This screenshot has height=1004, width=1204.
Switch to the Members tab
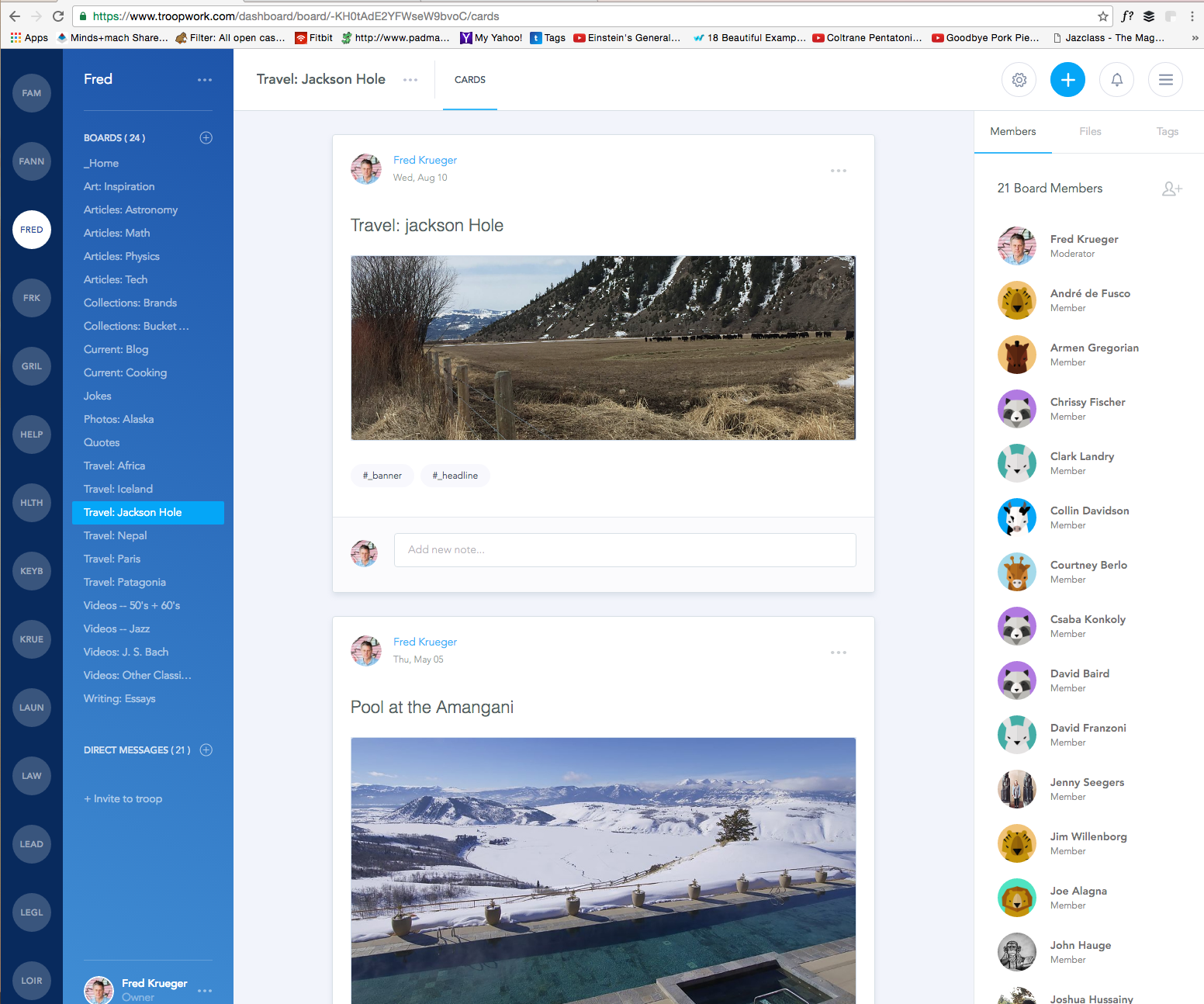pos(1012,131)
